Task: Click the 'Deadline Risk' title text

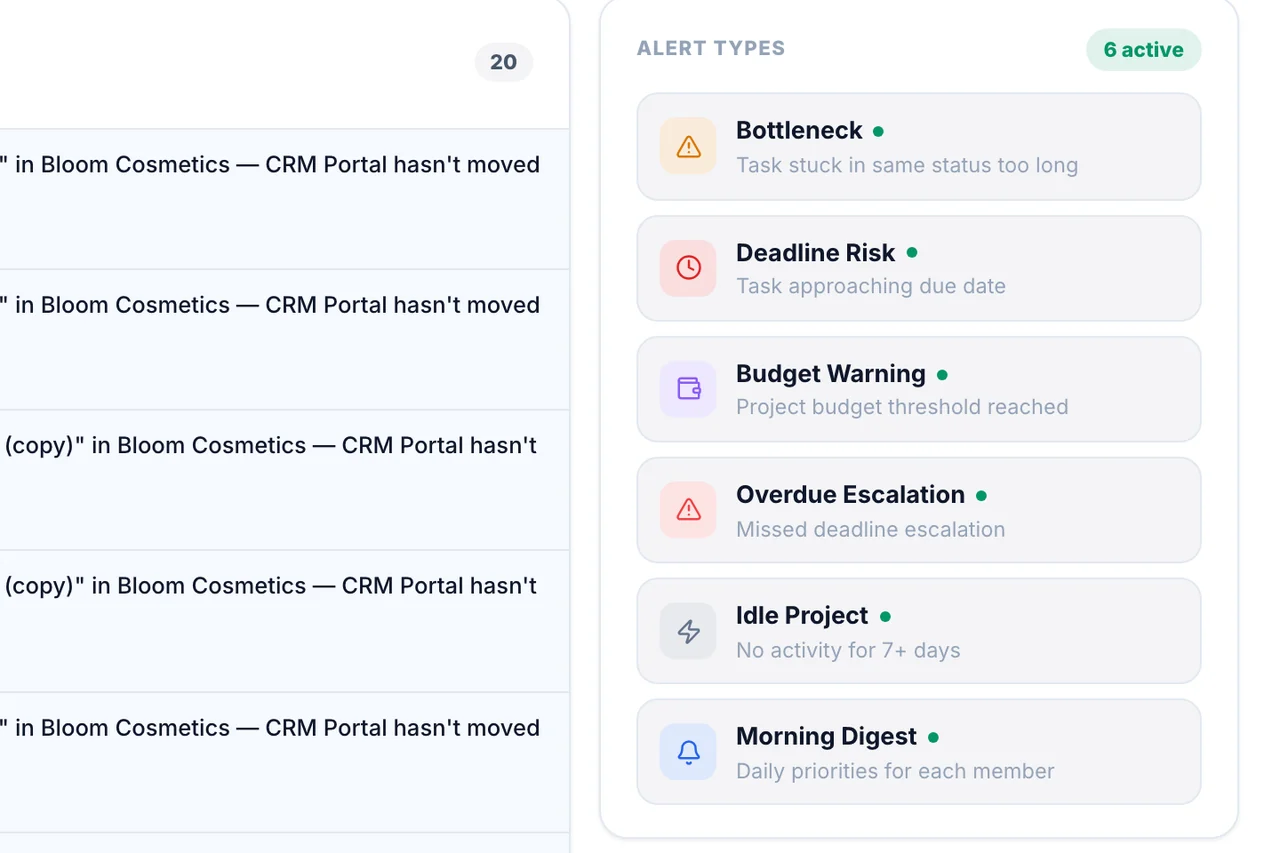Action: pos(816,252)
